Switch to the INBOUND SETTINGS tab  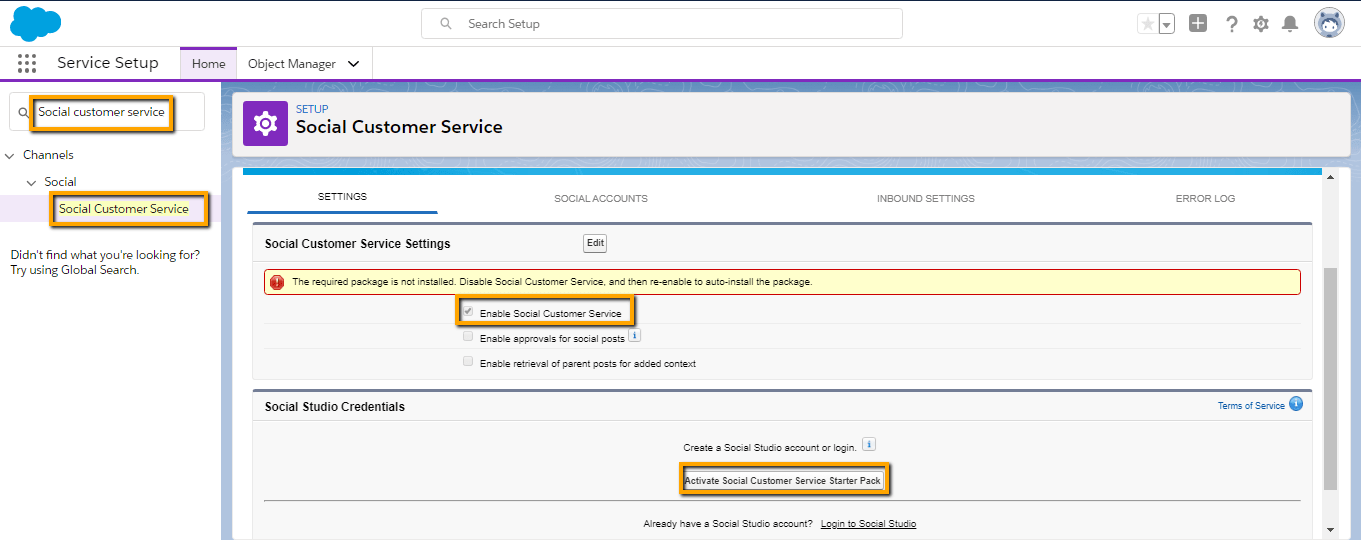coord(926,199)
